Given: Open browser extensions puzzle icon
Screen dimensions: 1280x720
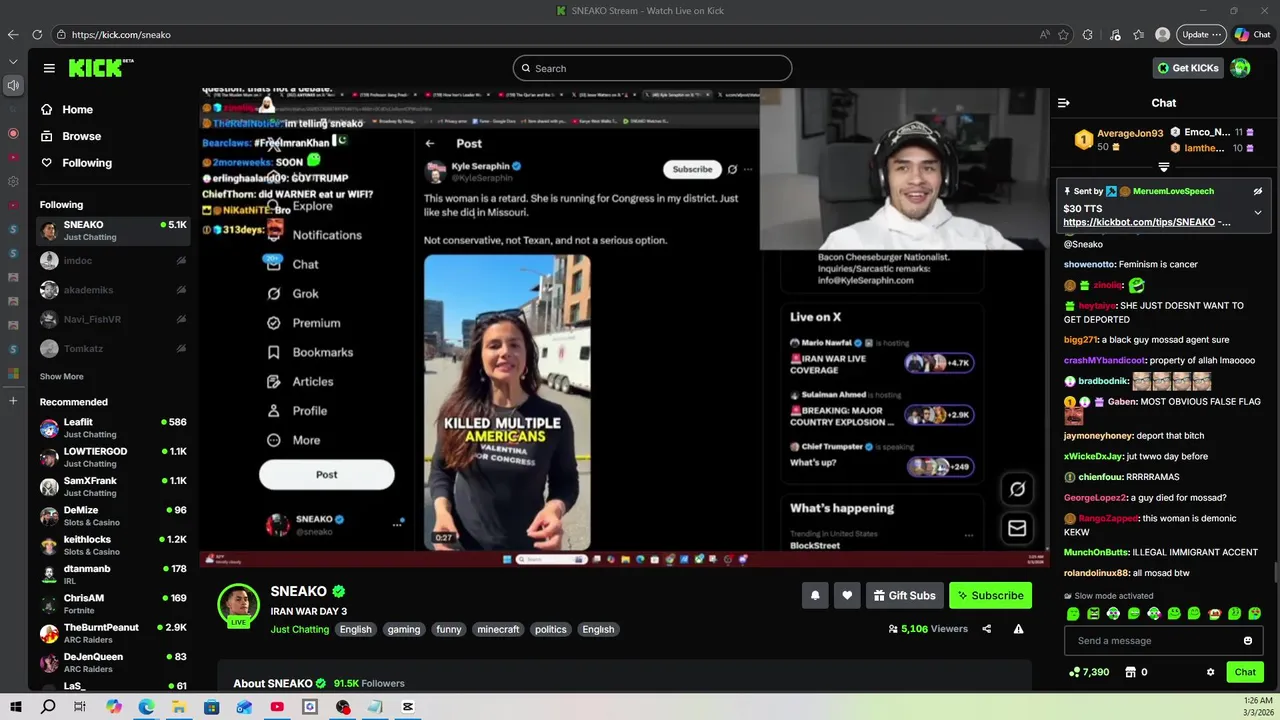Looking at the screenshot, I should click(1088, 34).
